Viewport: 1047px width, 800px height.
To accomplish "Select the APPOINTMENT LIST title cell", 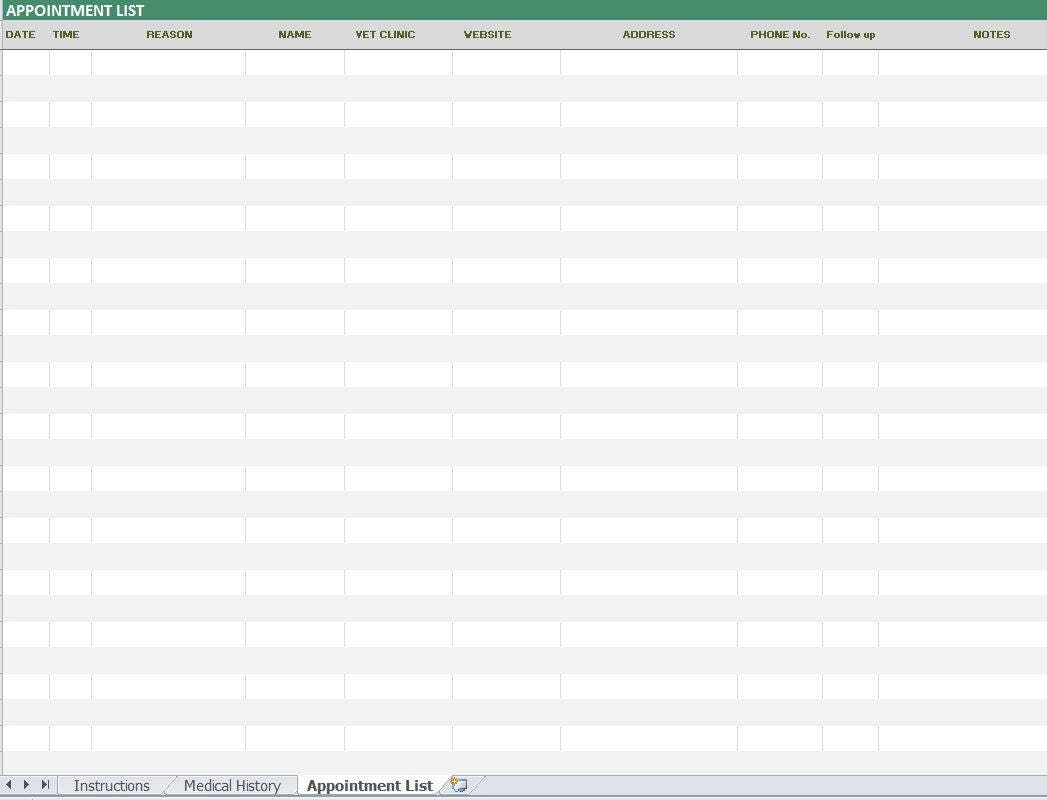I will [524, 10].
